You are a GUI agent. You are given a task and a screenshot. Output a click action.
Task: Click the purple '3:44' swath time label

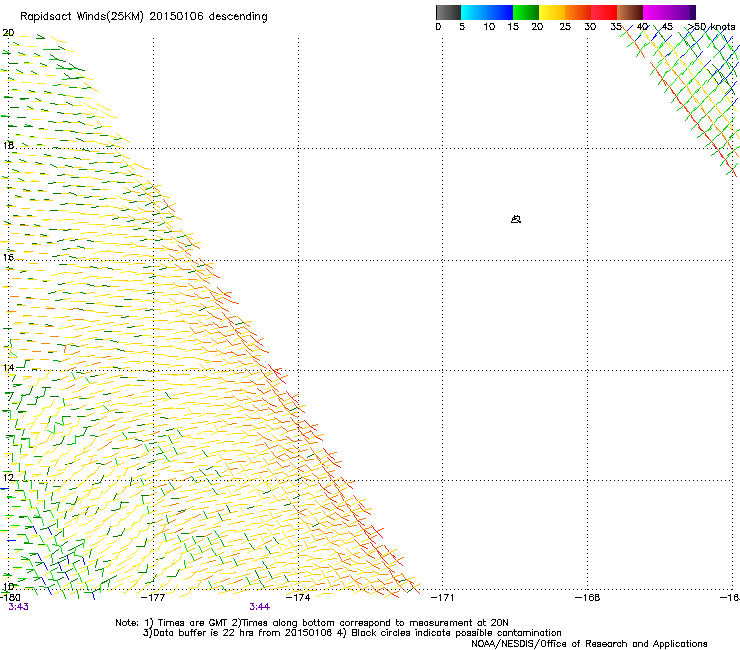click(x=260, y=607)
